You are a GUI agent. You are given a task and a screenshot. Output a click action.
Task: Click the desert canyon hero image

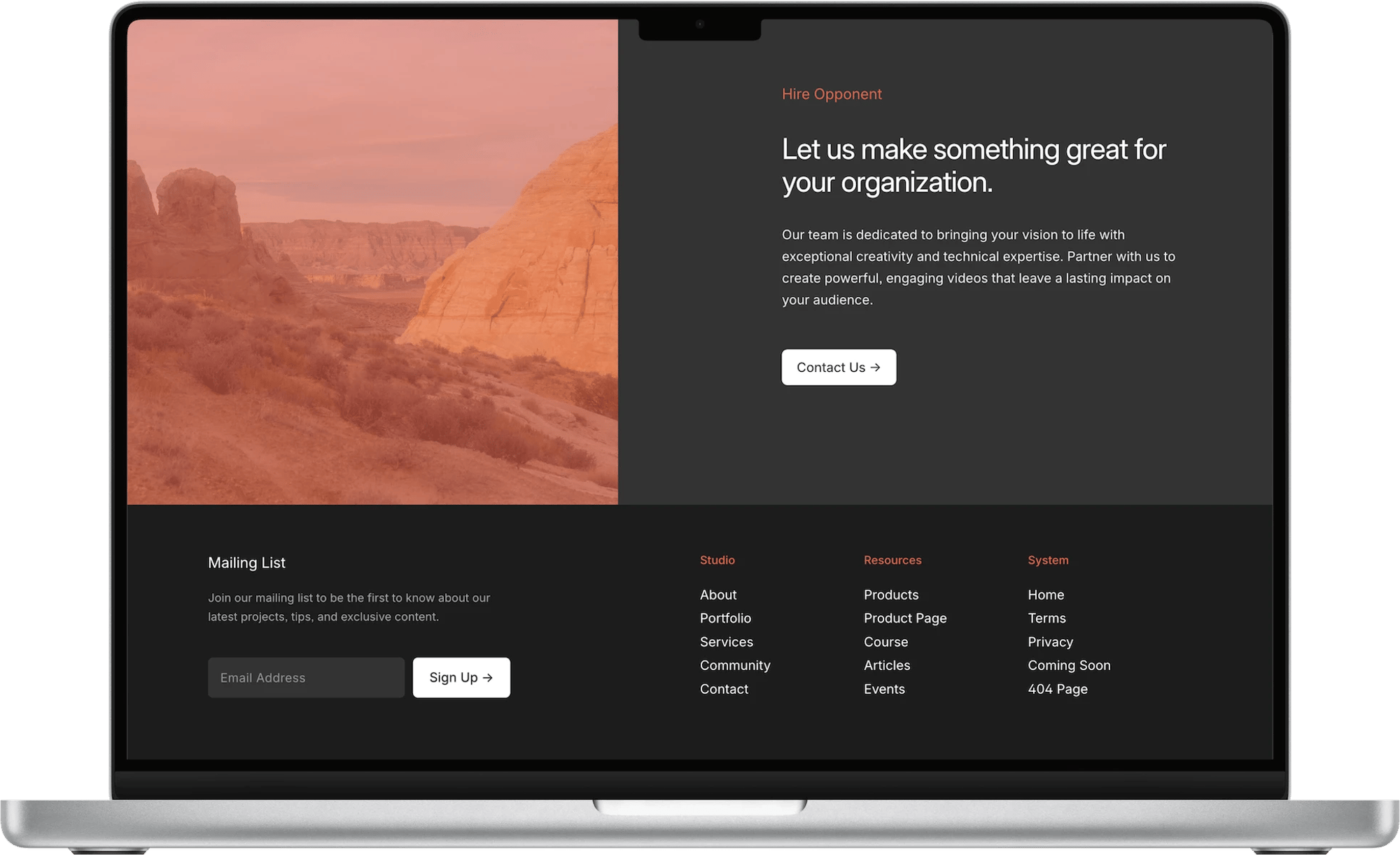pos(372,262)
